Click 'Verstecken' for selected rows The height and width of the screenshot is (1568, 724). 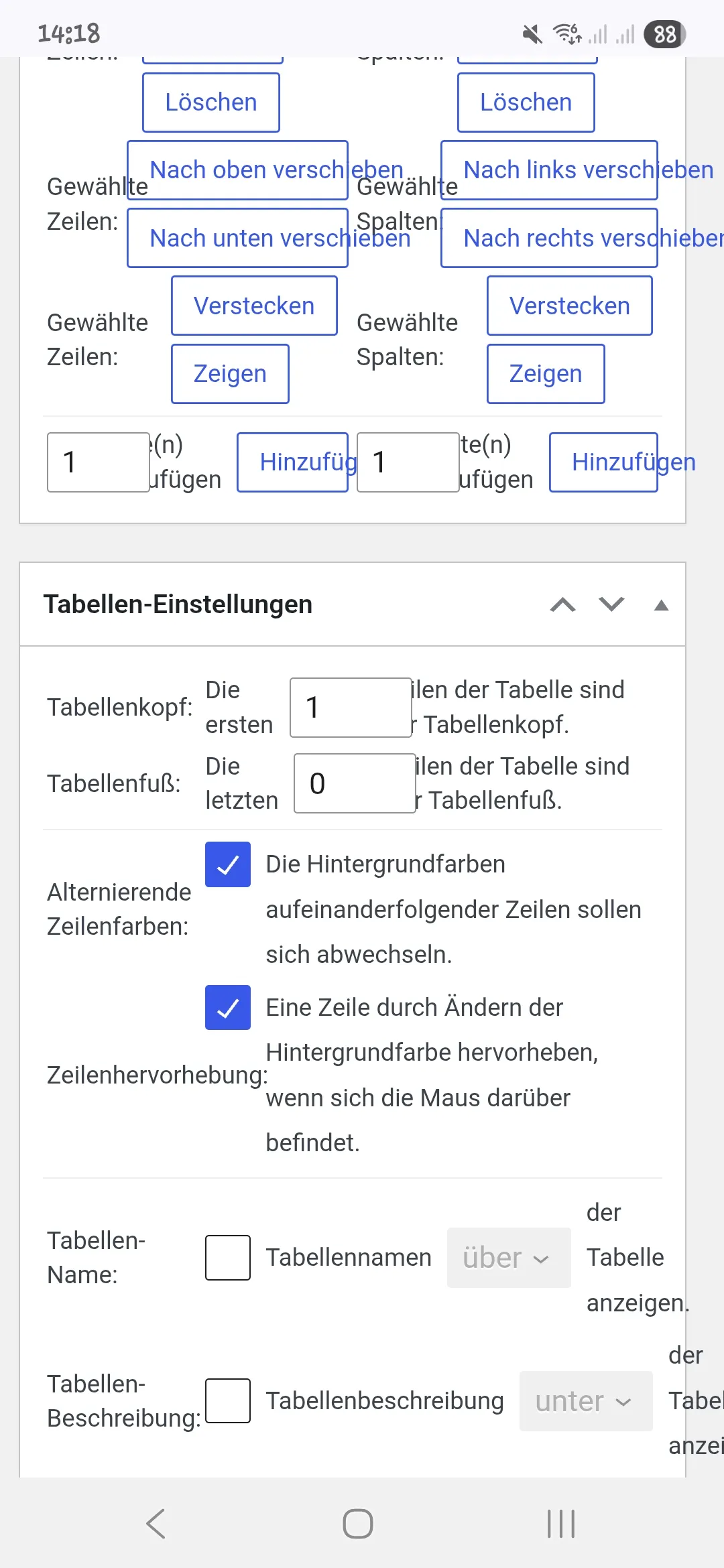coord(254,306)
